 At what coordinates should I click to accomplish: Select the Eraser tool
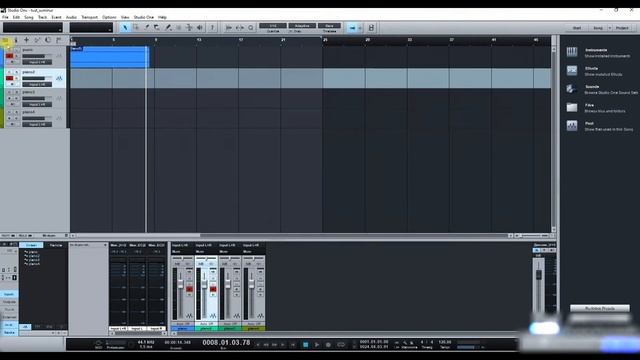[x=157, y=28]
